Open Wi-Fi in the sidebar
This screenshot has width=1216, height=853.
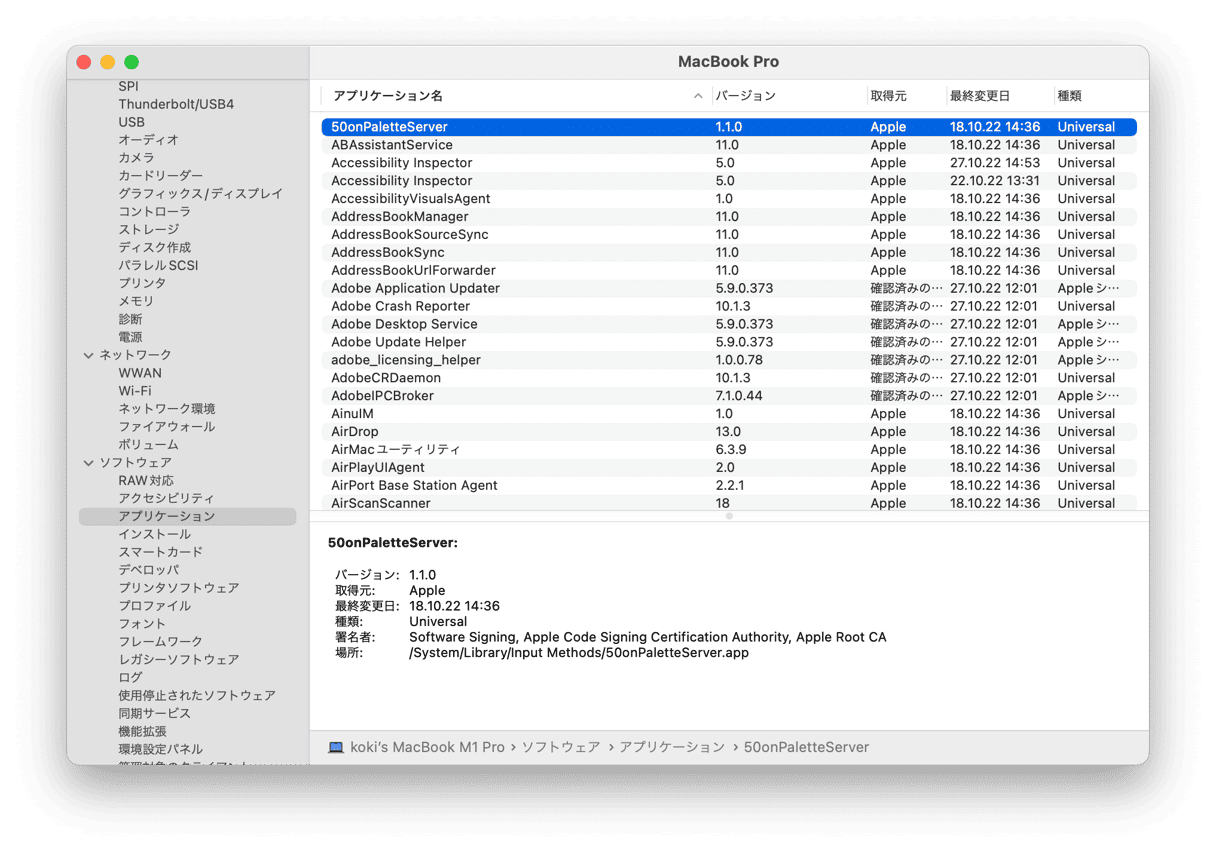(135, 391)
